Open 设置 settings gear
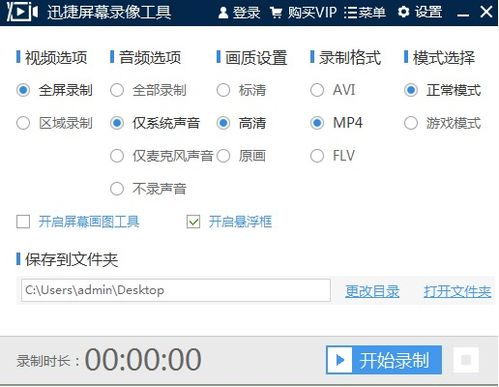 coord(403,12)
